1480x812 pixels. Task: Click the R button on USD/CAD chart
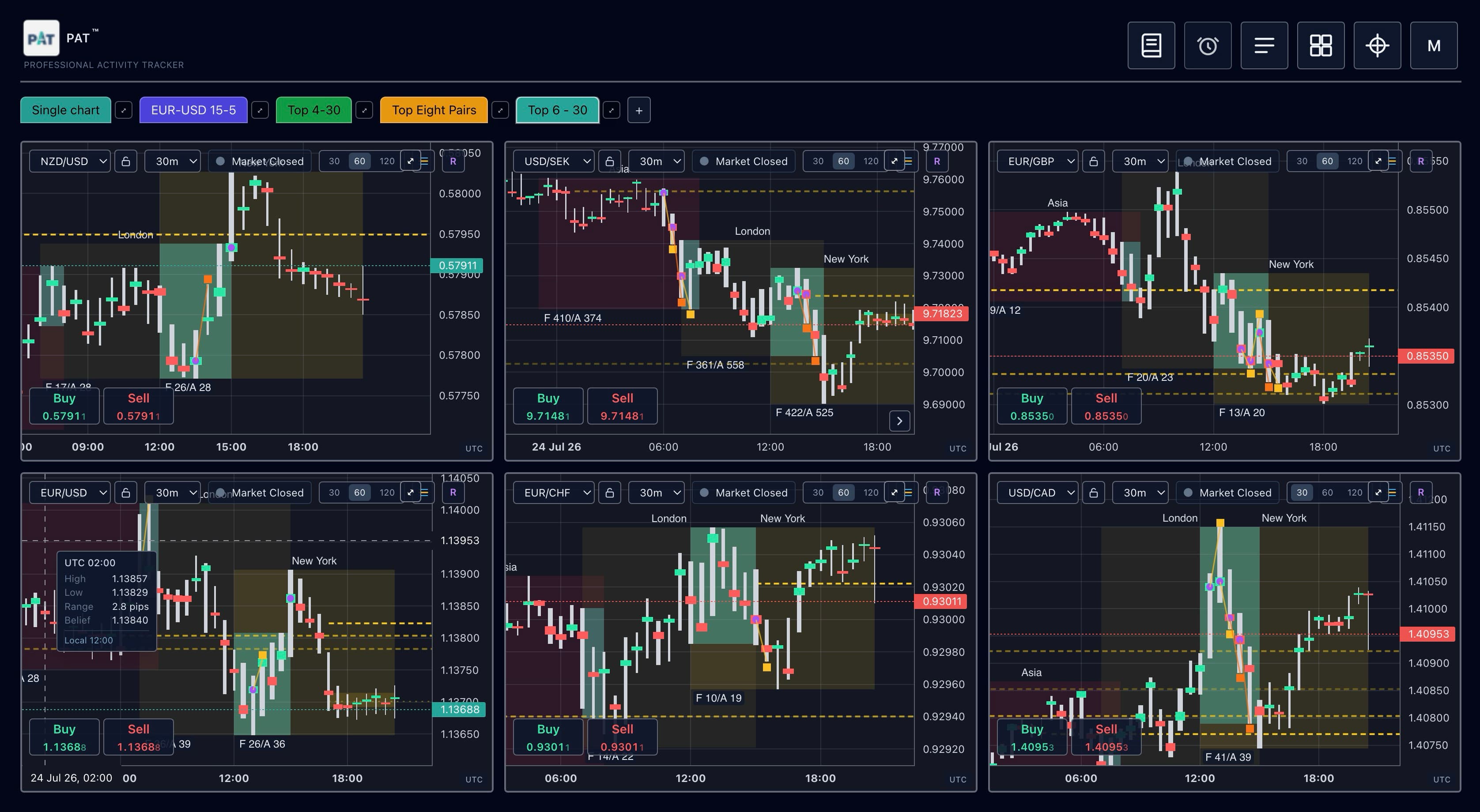click(1421, 492)
